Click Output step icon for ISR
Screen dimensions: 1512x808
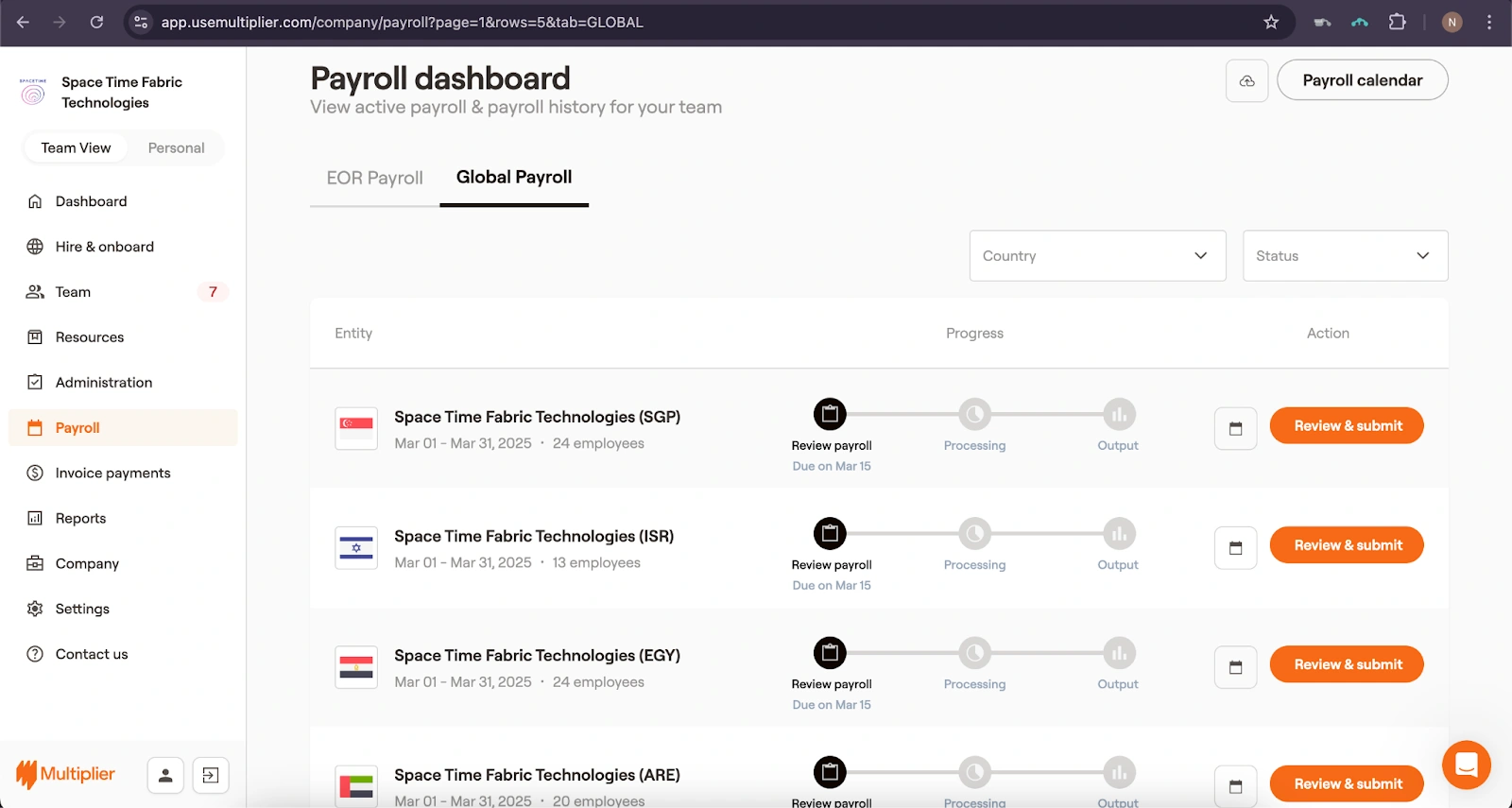pyautogui.click(x=1119, y=533)
